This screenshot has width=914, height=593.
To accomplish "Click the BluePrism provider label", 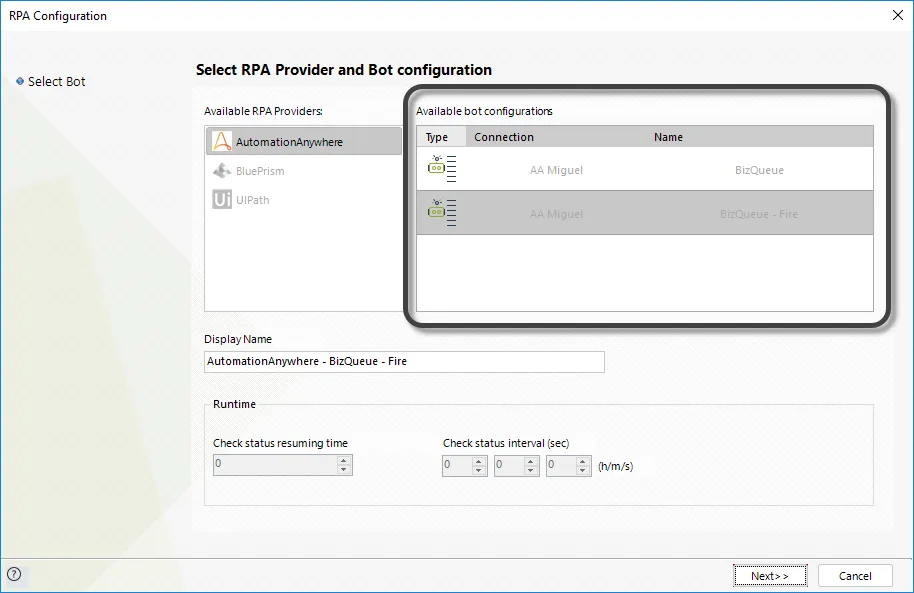I will point(260,171).
